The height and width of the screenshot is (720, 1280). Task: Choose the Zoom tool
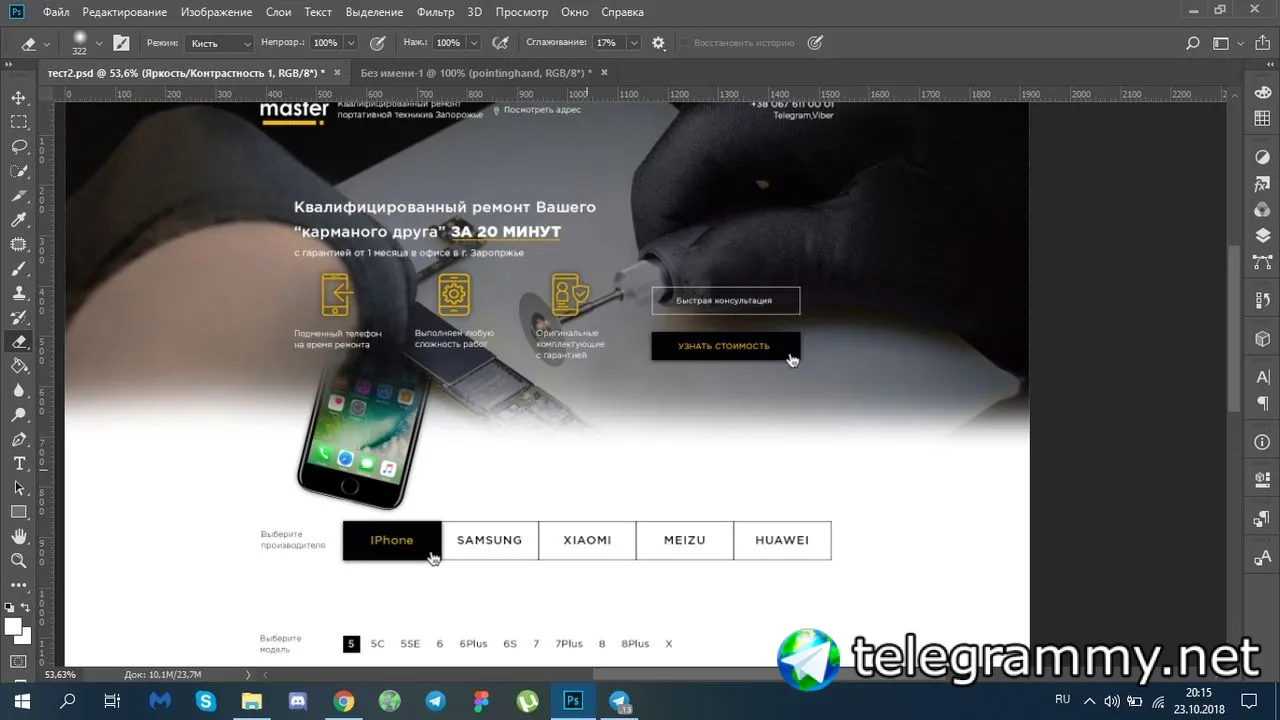[x=19, y=561]
